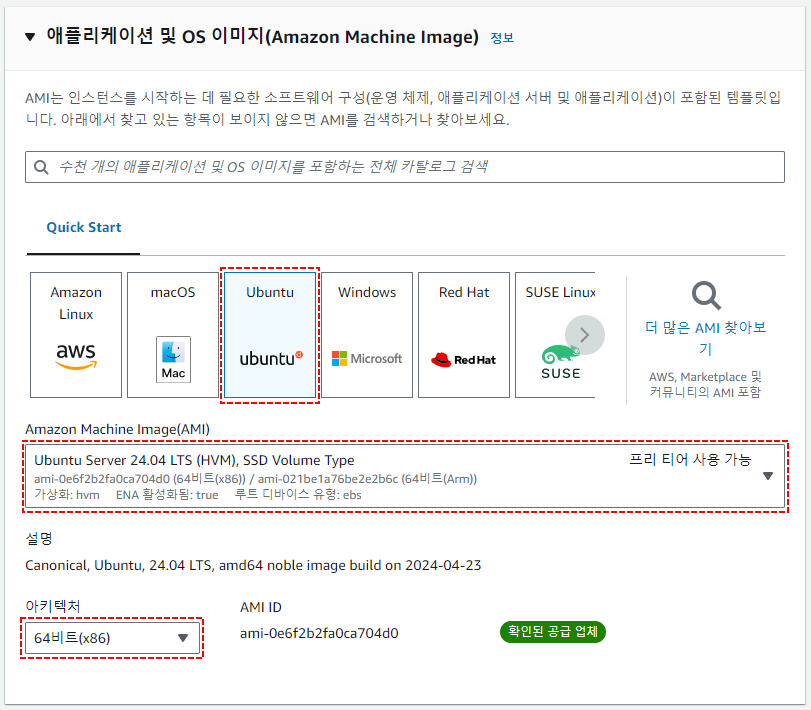811x710 pixels.
Task: Choose the macOS AMI tile
Action: [x=173, y=335]
